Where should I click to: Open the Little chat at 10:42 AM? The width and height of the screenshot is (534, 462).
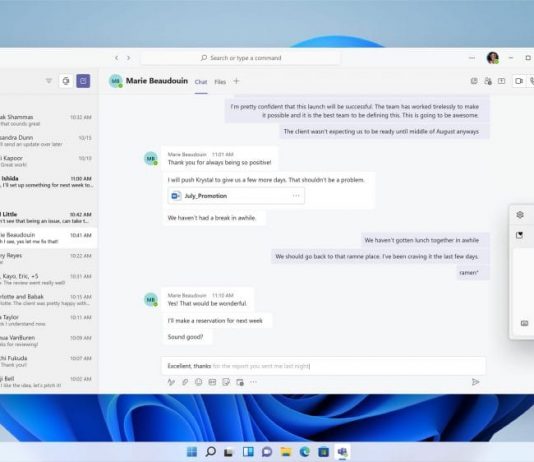click(48, 218)
